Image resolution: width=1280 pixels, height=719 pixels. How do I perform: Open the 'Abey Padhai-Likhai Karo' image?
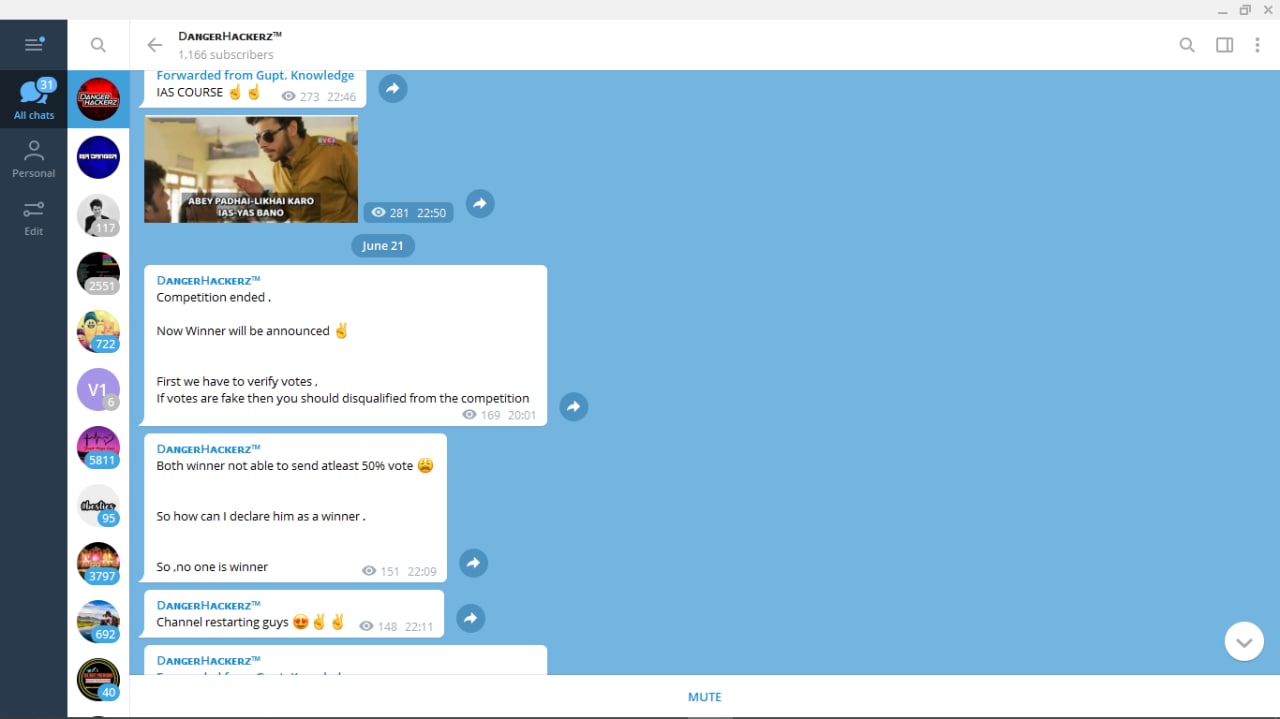click(251, 169)
